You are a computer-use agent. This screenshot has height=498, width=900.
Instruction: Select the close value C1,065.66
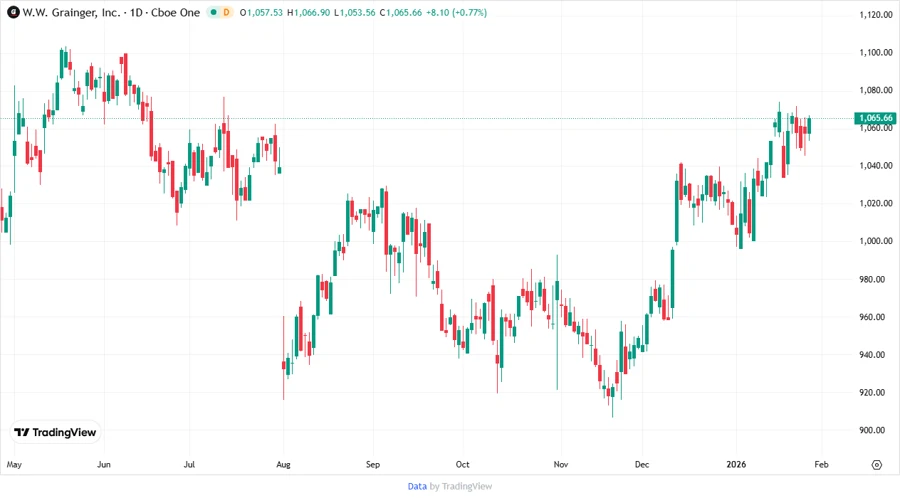click(x=401, y=12)
